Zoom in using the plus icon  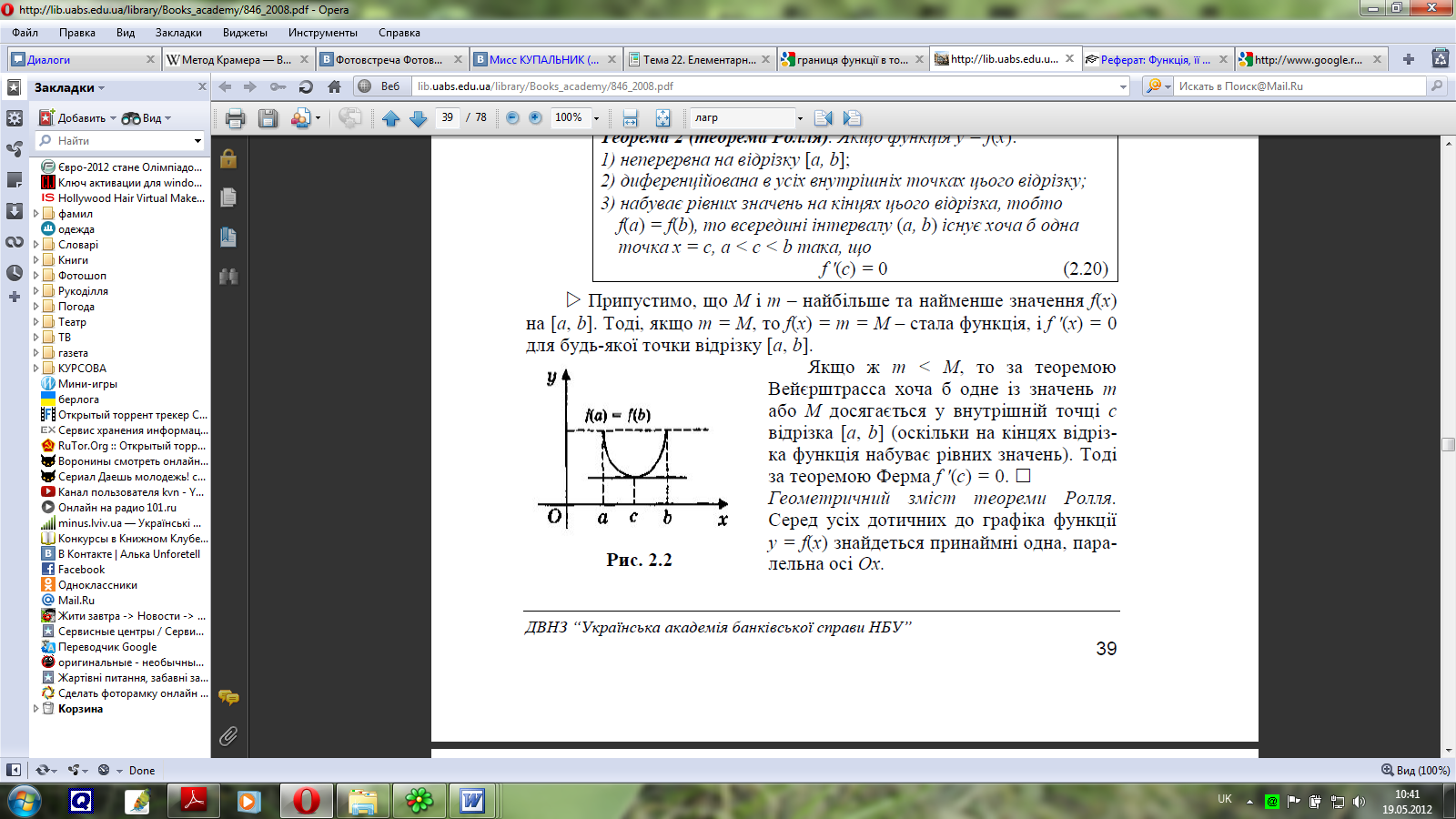(x=535, y=117)
